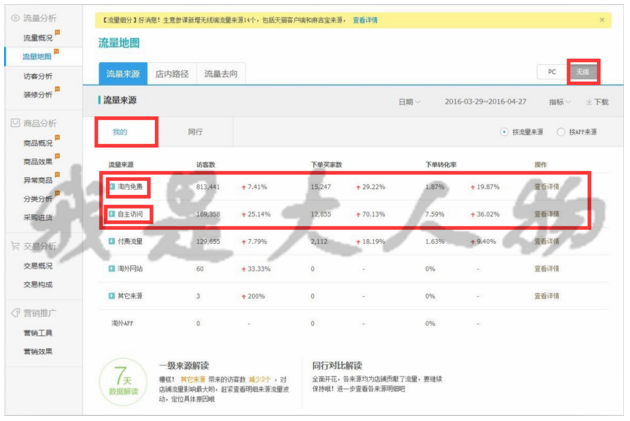
Task: Click the 商品分析 section icon
Action: click(x=14, y=124)
